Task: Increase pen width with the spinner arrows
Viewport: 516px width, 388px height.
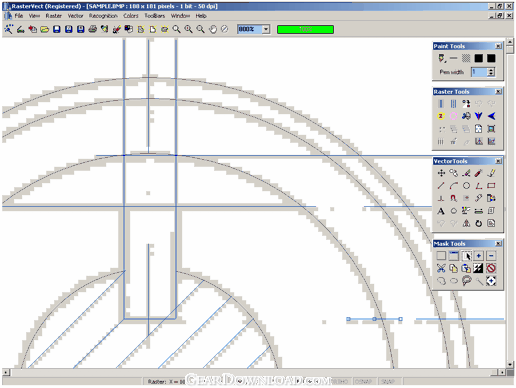Action: tap(490, 70)
